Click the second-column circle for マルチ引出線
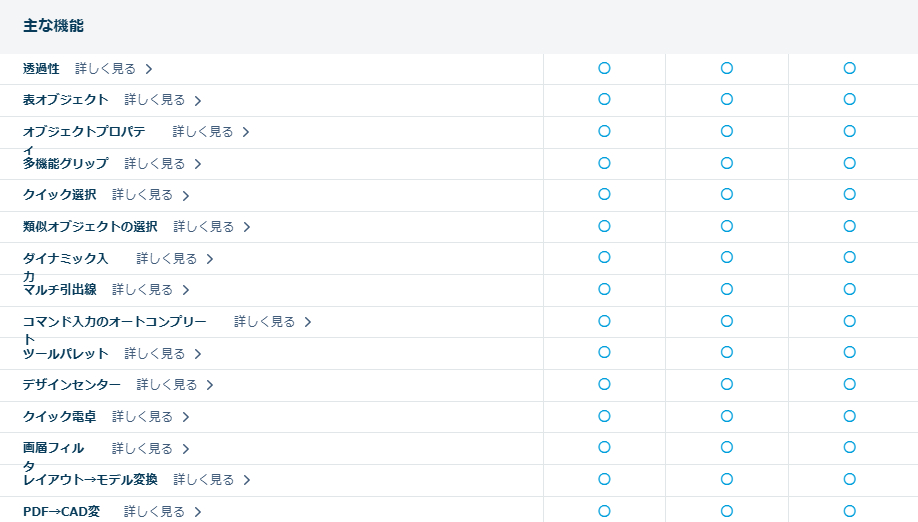Image resolution: width=918 pixels, height=522 pixels. (x=727, y=289)
